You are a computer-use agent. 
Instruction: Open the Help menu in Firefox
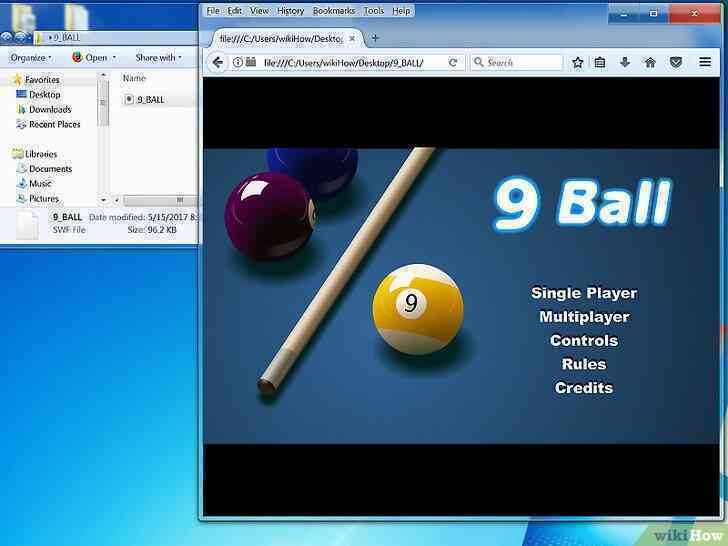tap(401, 11)
